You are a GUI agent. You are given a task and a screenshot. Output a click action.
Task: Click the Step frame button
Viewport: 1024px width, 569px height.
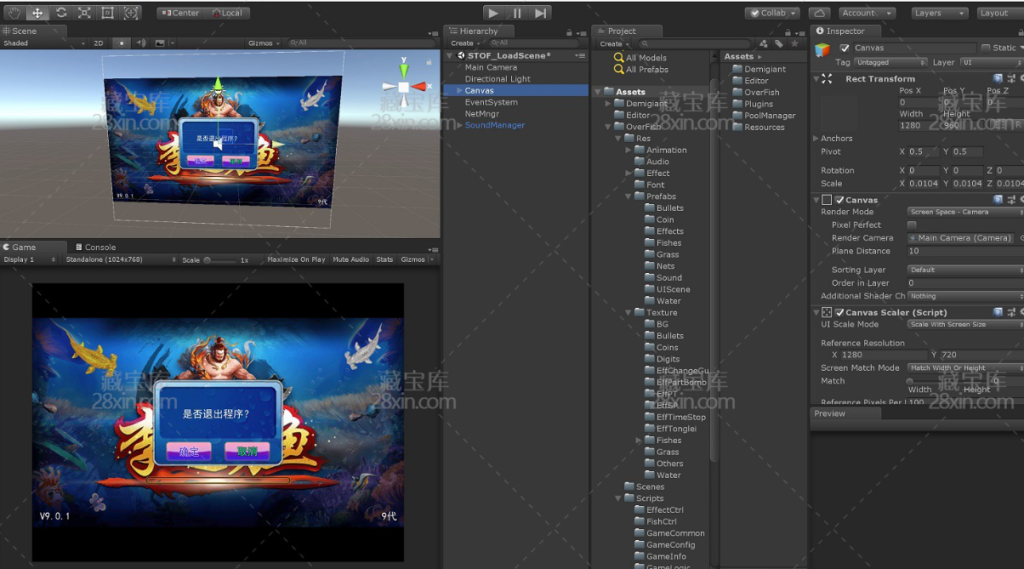(x=541, y=13)
